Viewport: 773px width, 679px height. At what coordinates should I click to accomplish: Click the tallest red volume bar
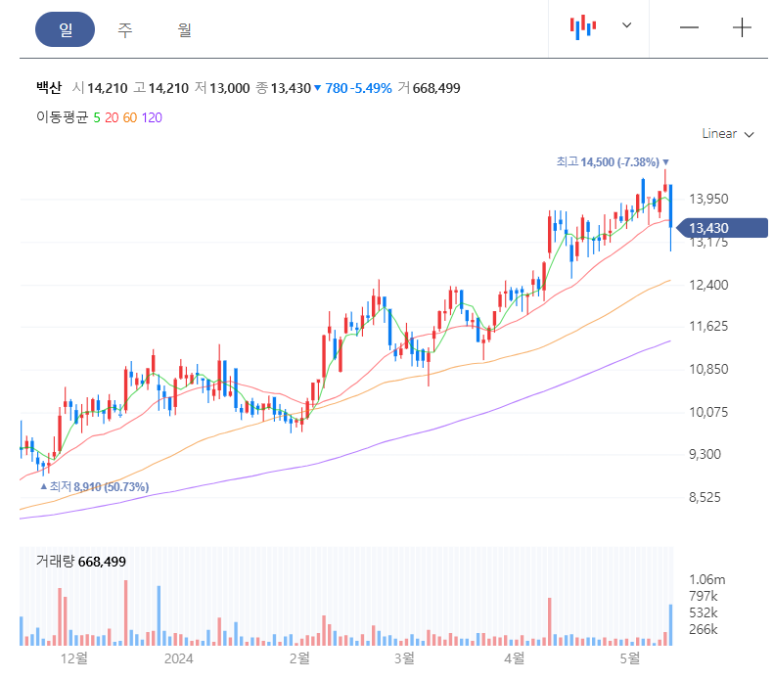[126, 612]
